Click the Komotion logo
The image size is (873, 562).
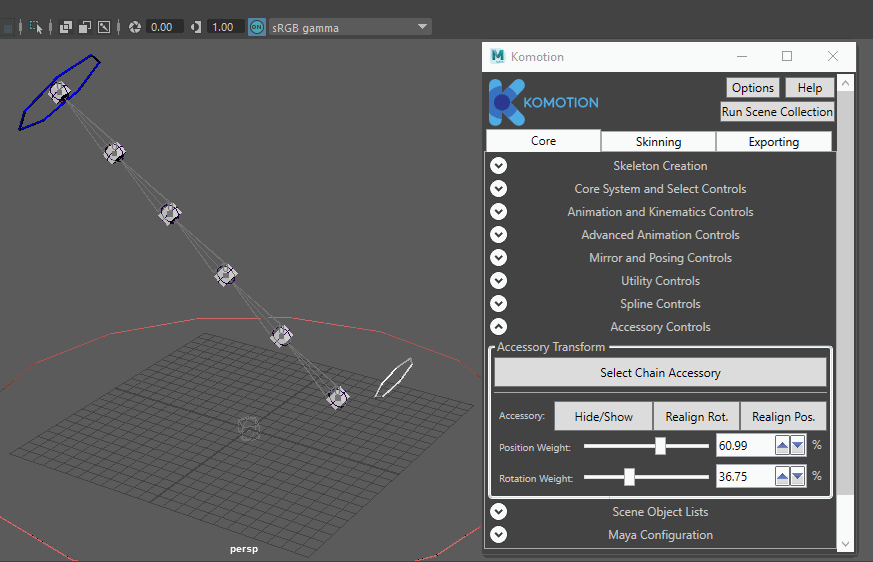point(543,102)
